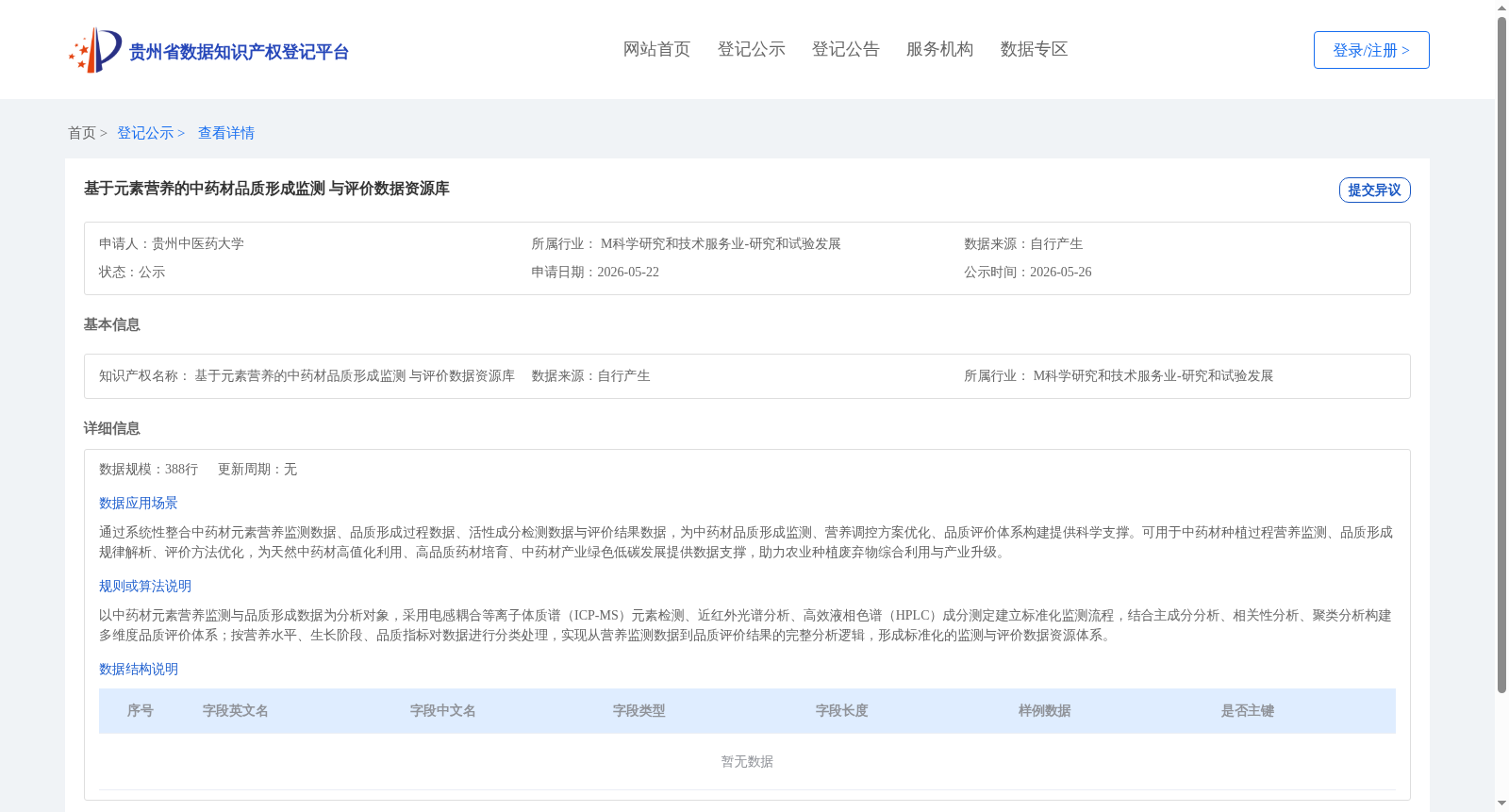Viewport: 1509px width, 812px height.
Task: Click 数据结构说明 heading
Action: point(139,669)
